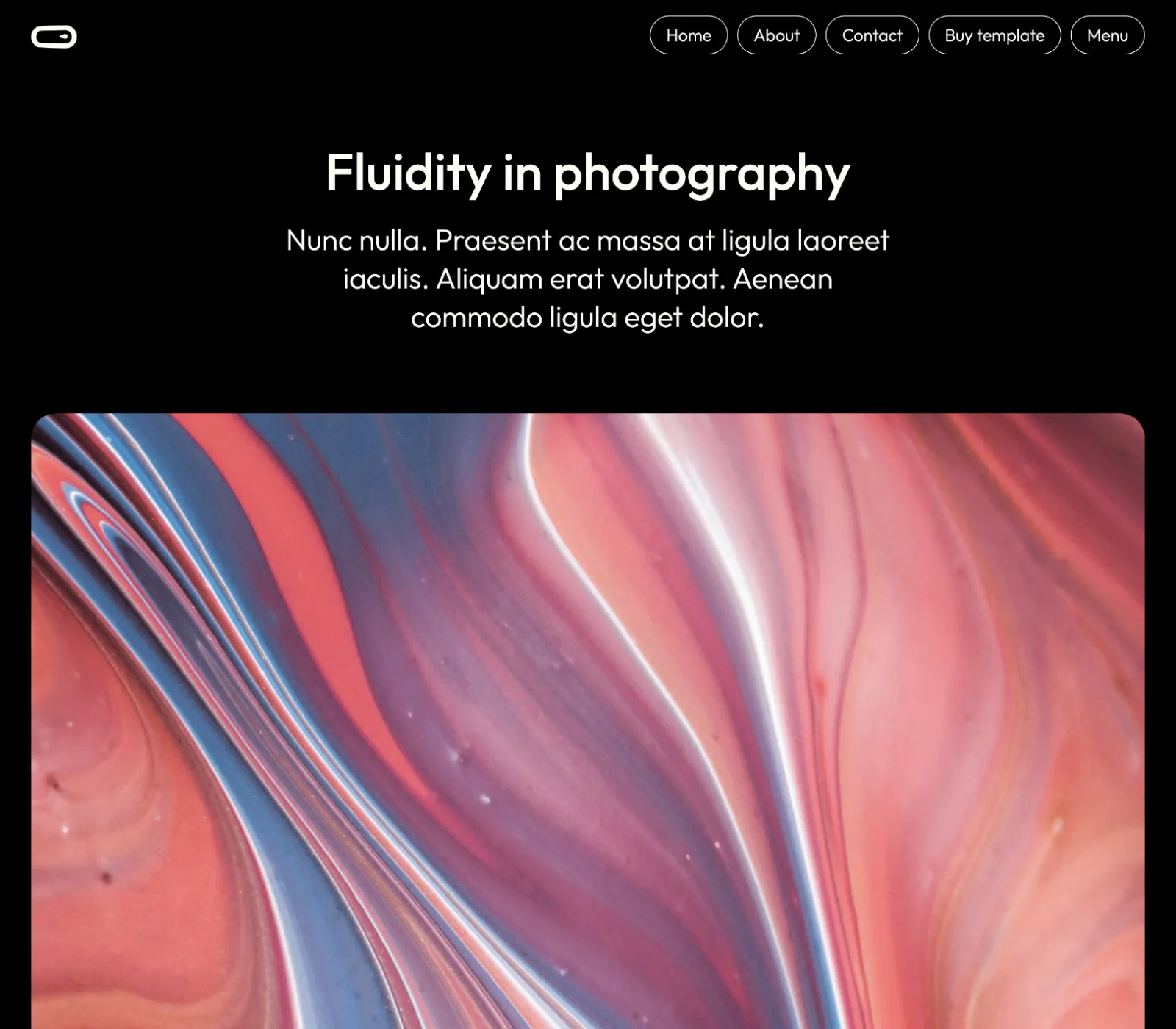Image resolution: width=1176 pixels, height=1029 pixels.
Task: Click the word "photography" in the title
Action: click(702, 175)
